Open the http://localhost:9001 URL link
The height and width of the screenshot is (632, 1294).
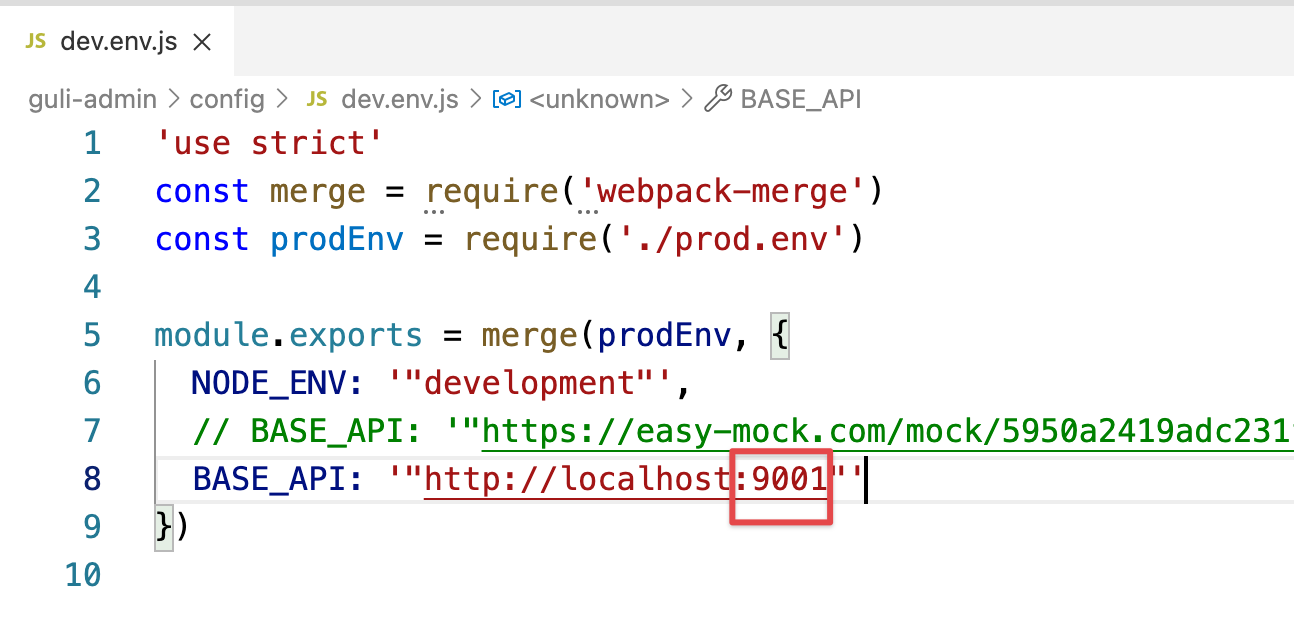coord(627,479)
